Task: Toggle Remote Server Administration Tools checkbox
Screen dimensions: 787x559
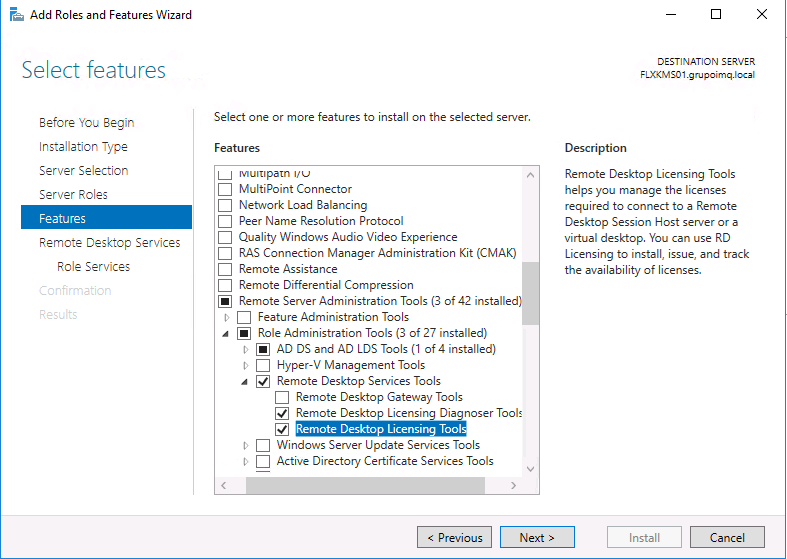Action: click(x=225, y=302)
